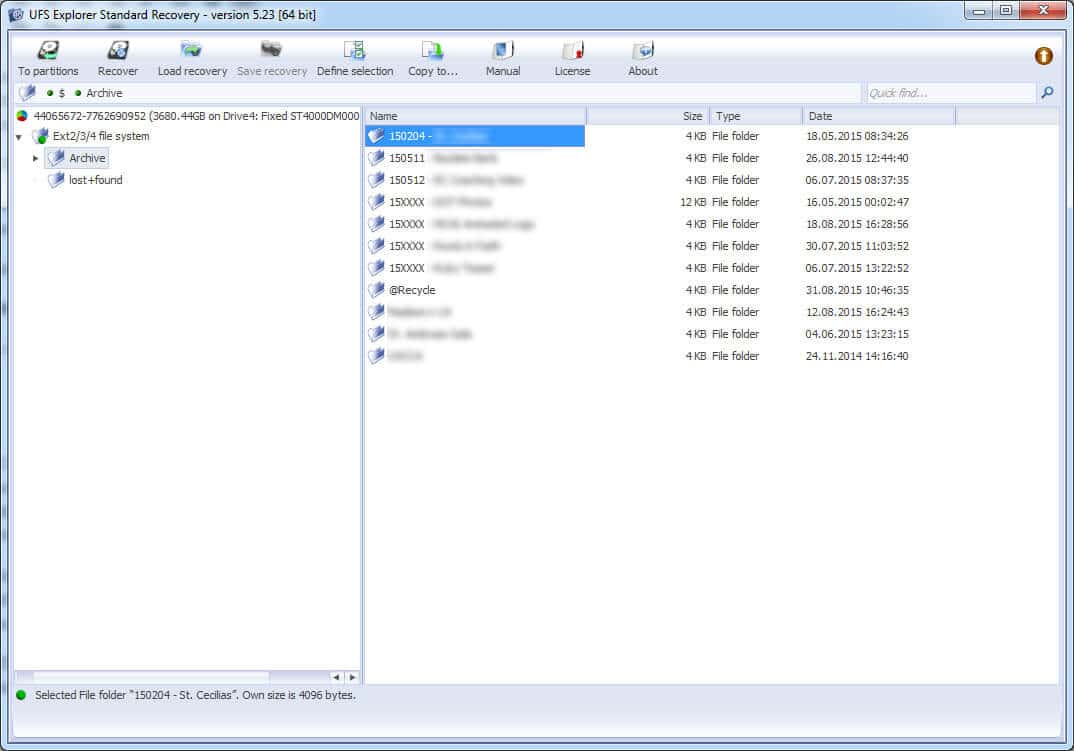This screenshot has width=1074, height=751.
Task: Click the Copy to... toolbar icon
Action: (432, 52)
